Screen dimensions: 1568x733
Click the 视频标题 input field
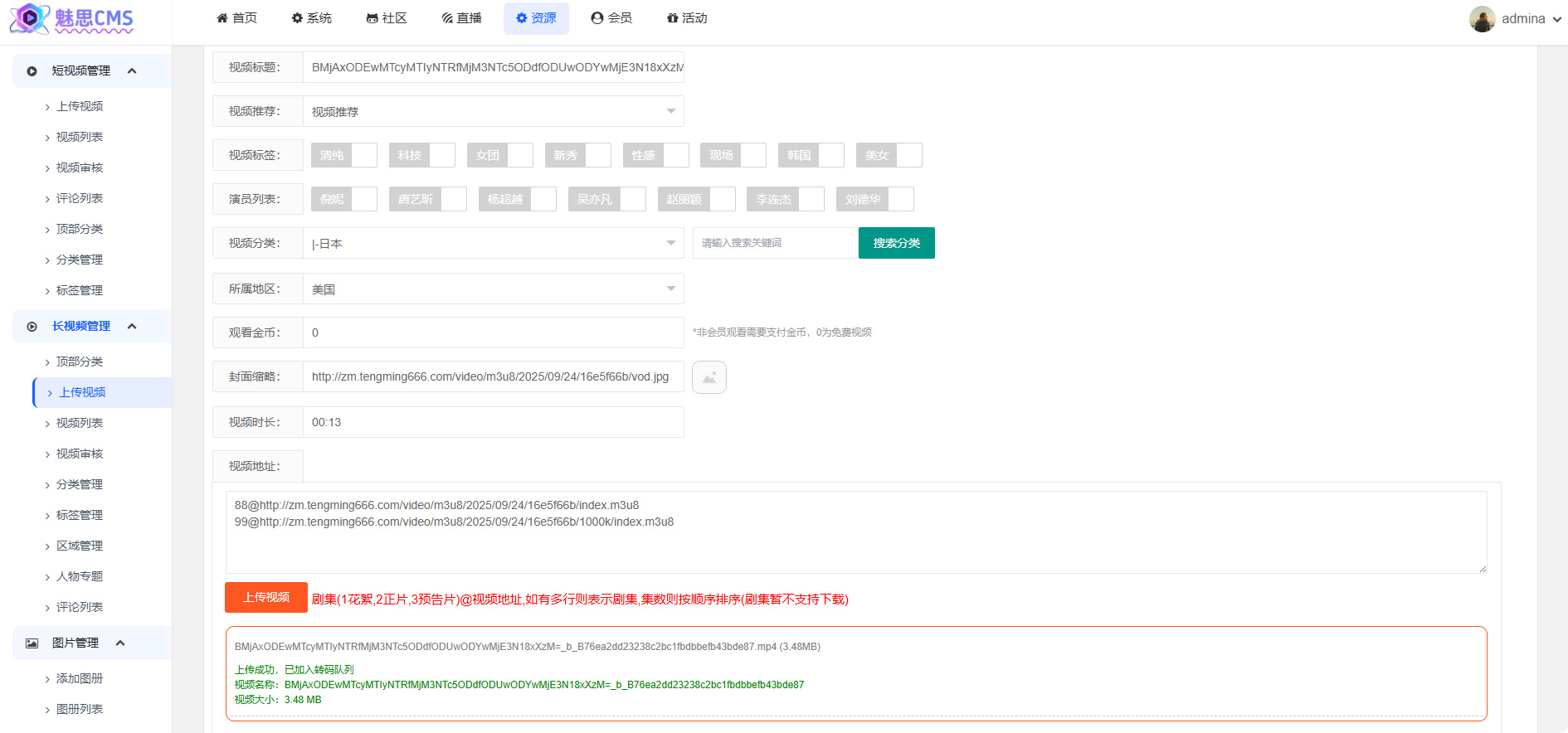pos(494,67)
